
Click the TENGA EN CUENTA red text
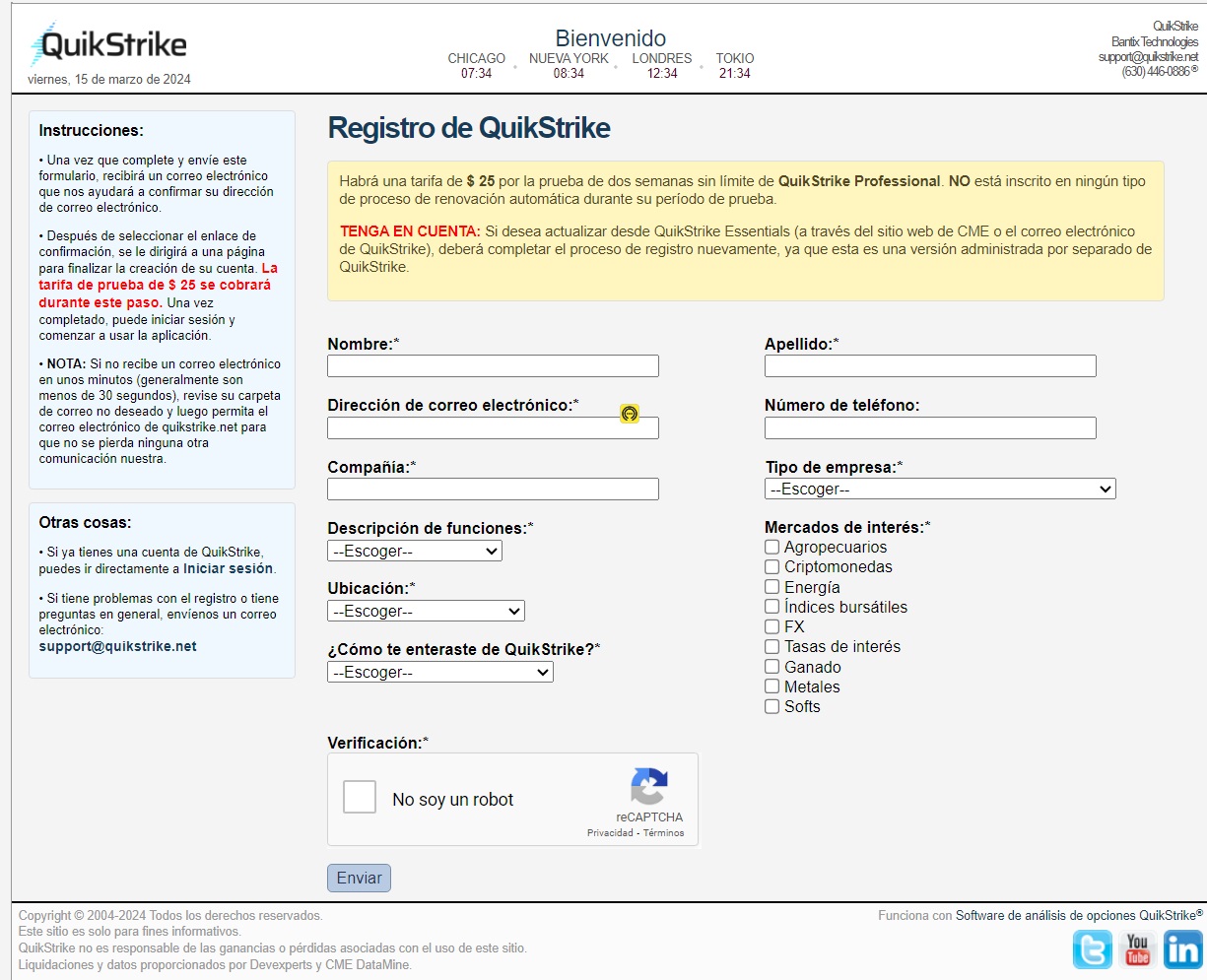410,231
